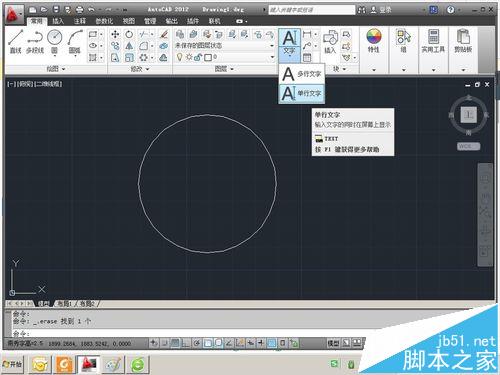Click the Copy tool in Modify panel
The image size is (500, 375).
click(x=115, y=46)
